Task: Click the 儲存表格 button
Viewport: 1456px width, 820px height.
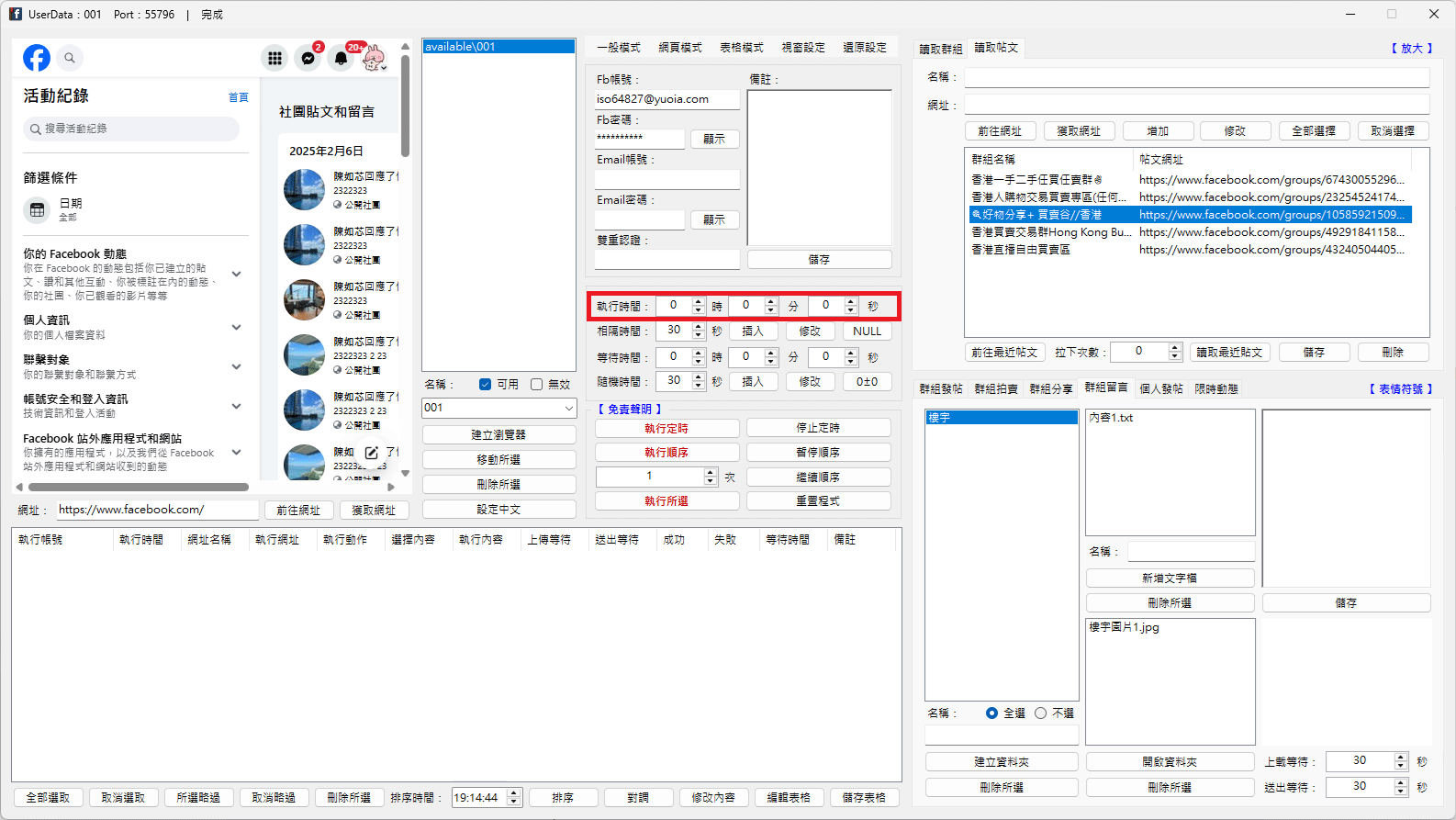Action: [864, 798]
